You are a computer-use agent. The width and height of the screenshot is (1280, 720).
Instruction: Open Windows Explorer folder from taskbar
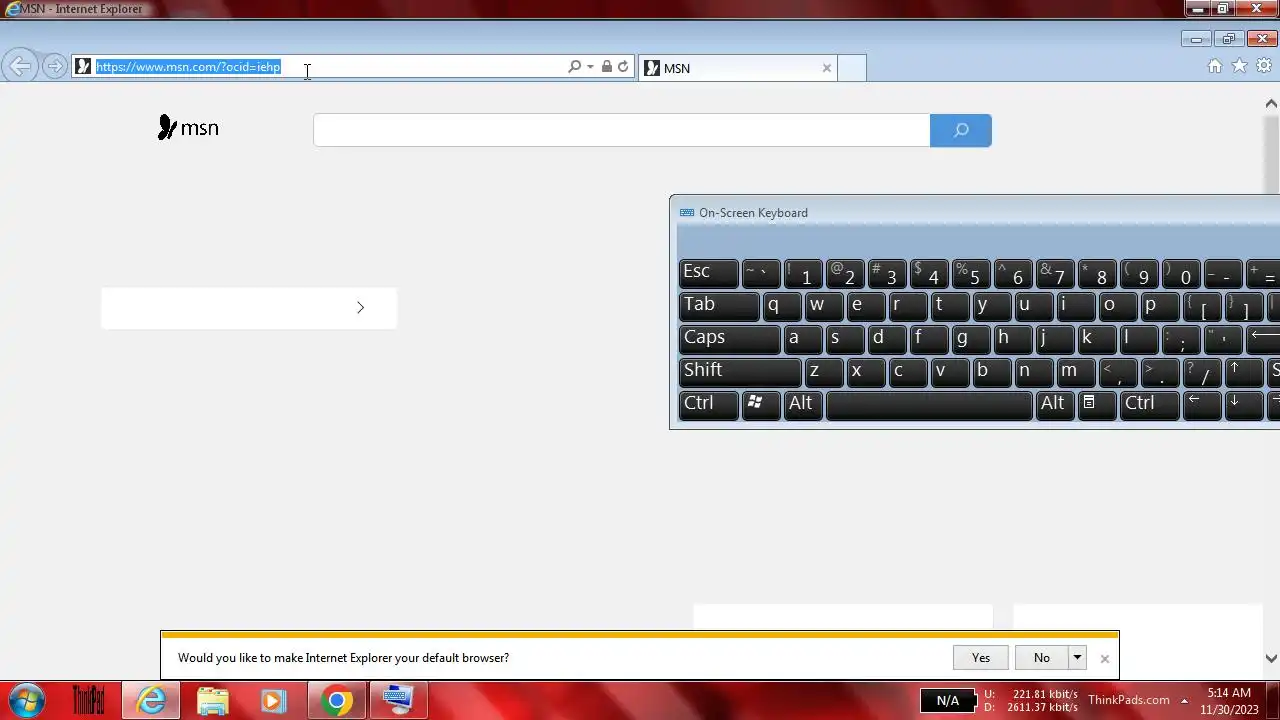point(213,700)
